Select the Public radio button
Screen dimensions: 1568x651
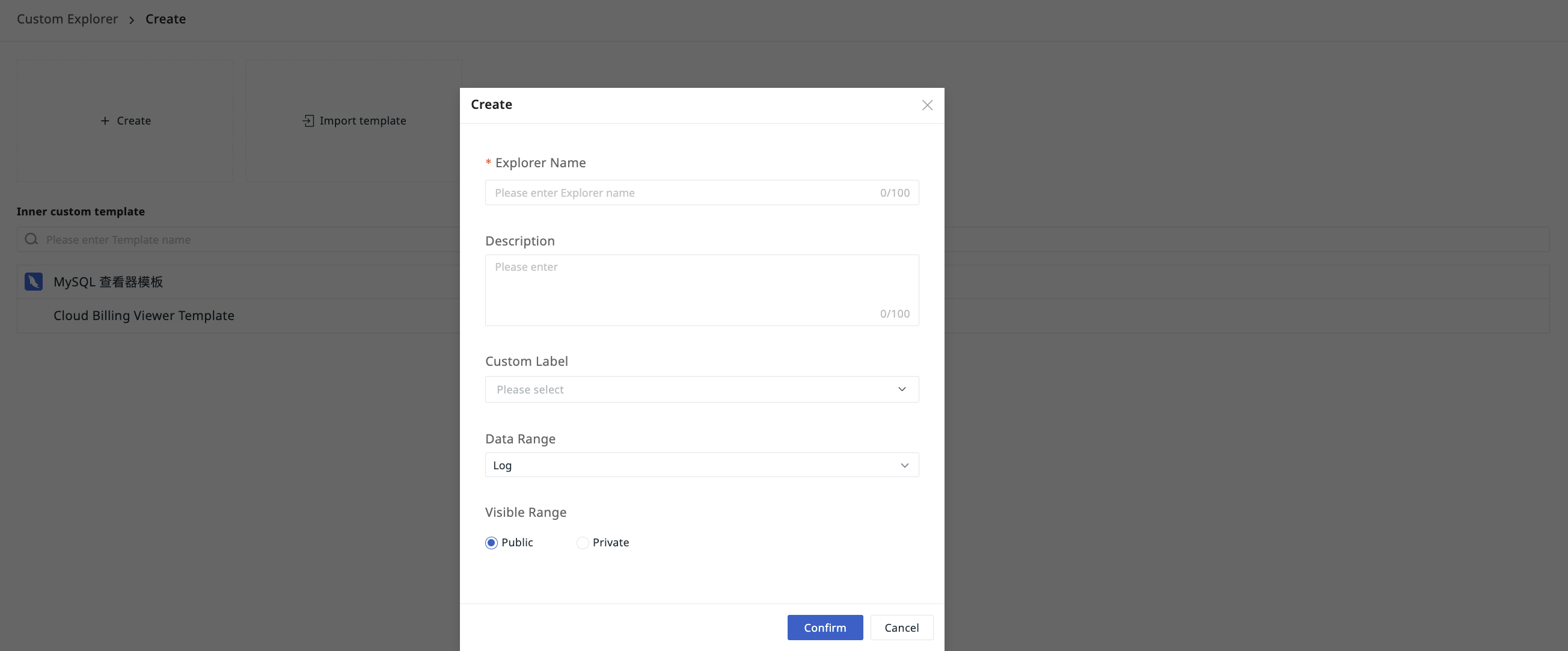(x=491, y=543)
